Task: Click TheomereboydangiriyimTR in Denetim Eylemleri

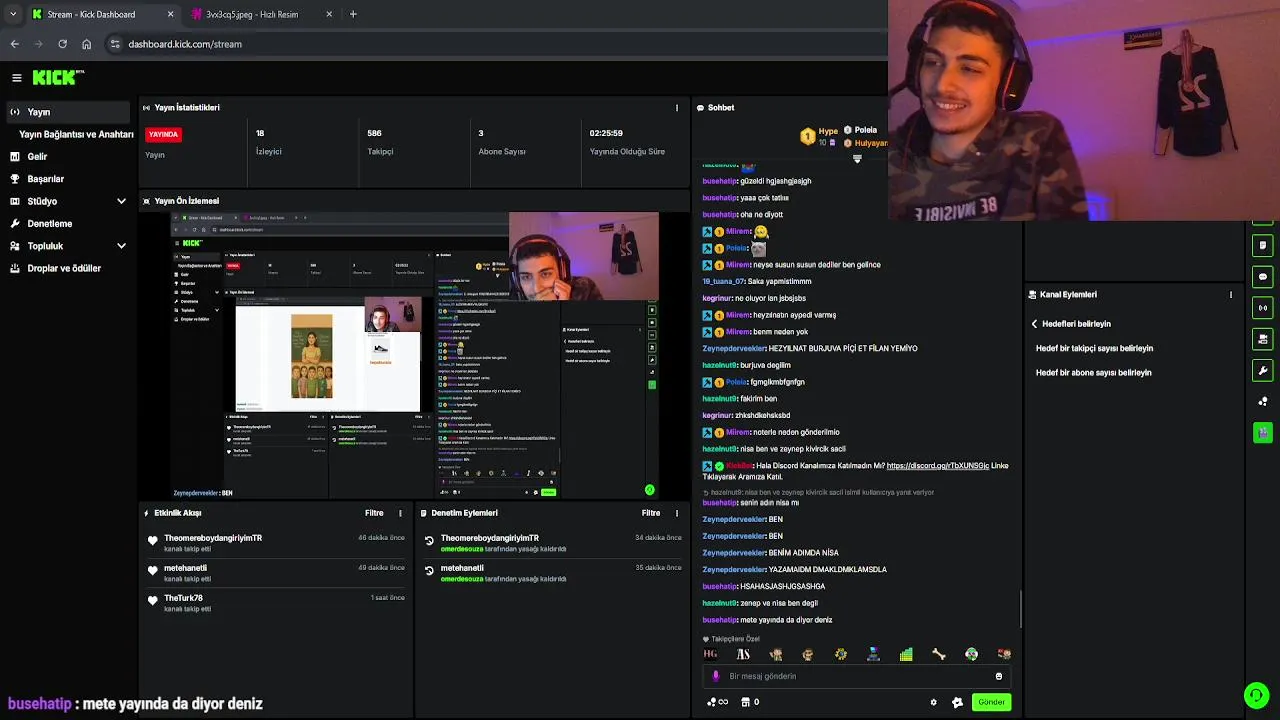Action: (490, 538)
